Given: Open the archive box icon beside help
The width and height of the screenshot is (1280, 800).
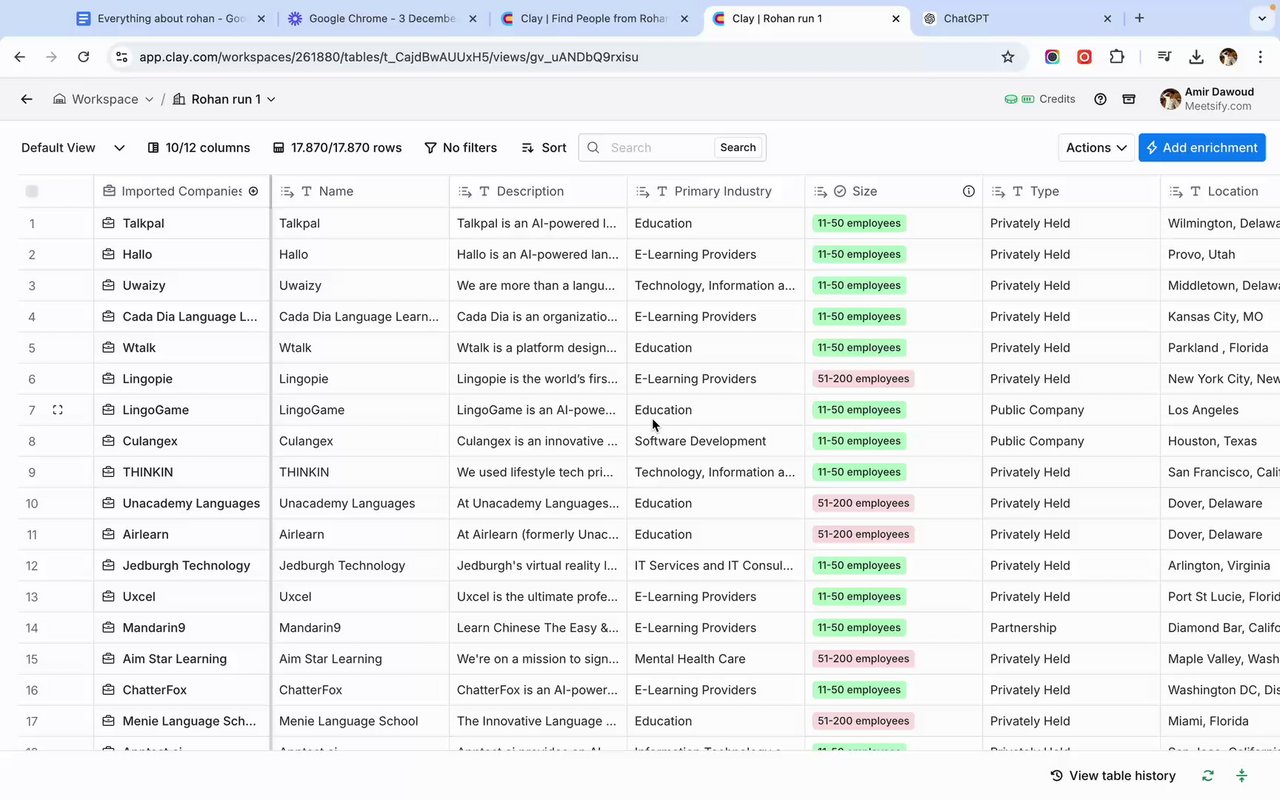Looking at the screenshot, I should pyautogui.click(x=1129, y=99).
